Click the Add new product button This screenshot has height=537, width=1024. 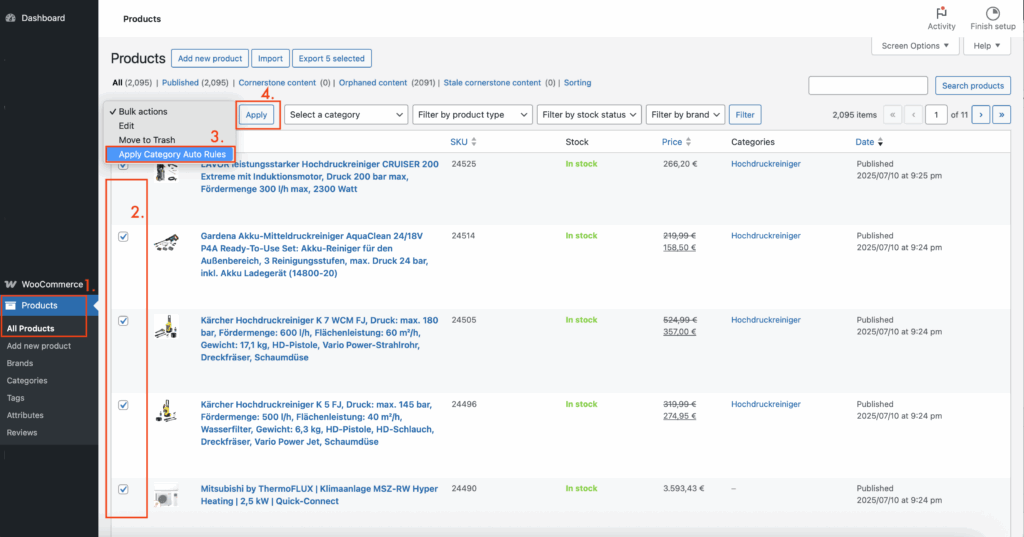tap(210, 58)
